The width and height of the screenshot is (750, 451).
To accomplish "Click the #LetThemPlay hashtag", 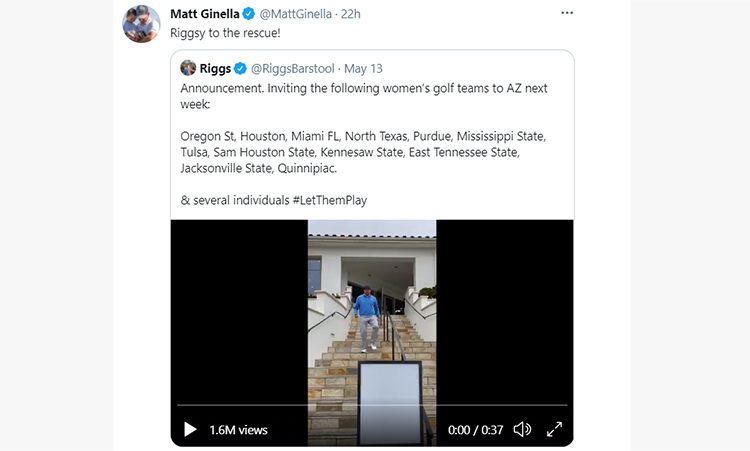I will tap(330, 200).
